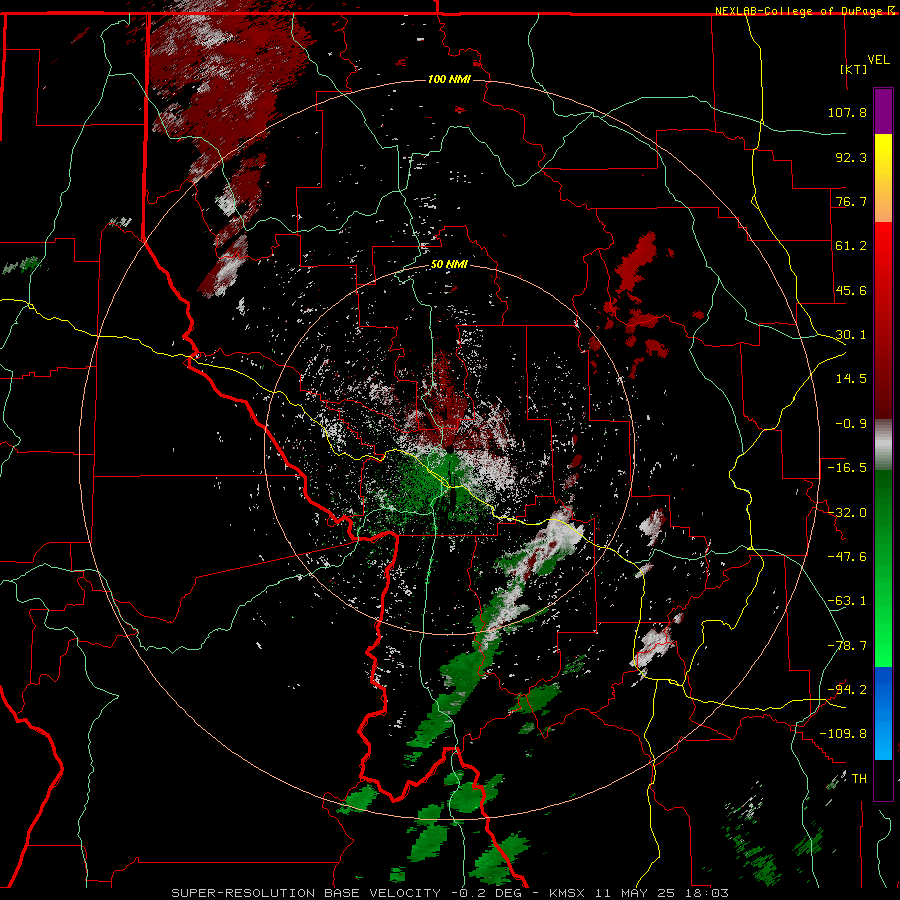Pick the gray segment of the color bar

click(883, 445)
